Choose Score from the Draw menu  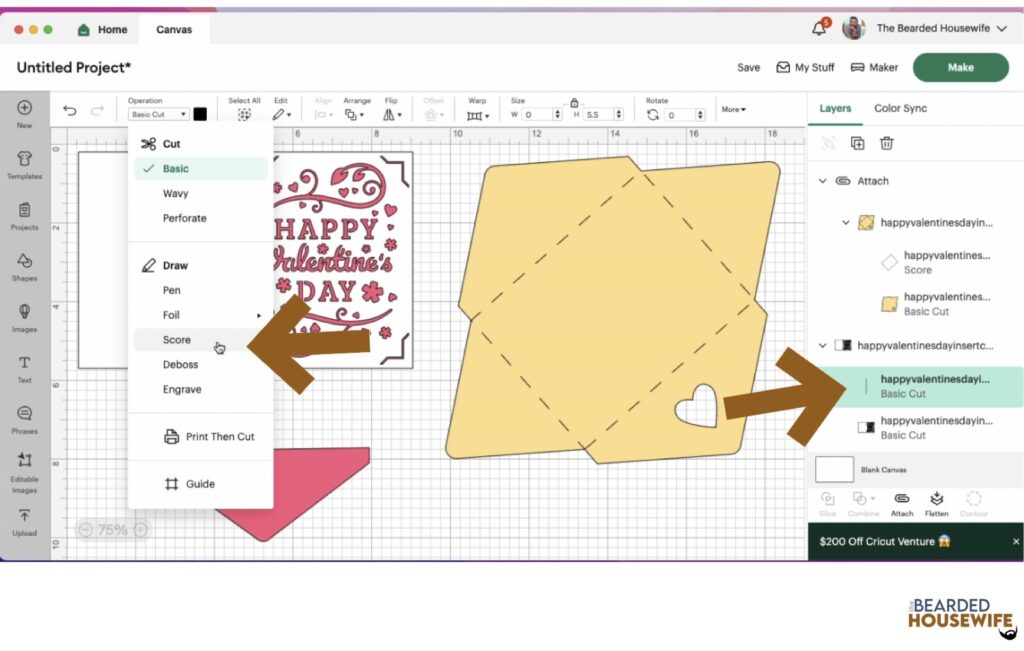tap(177, 340)
